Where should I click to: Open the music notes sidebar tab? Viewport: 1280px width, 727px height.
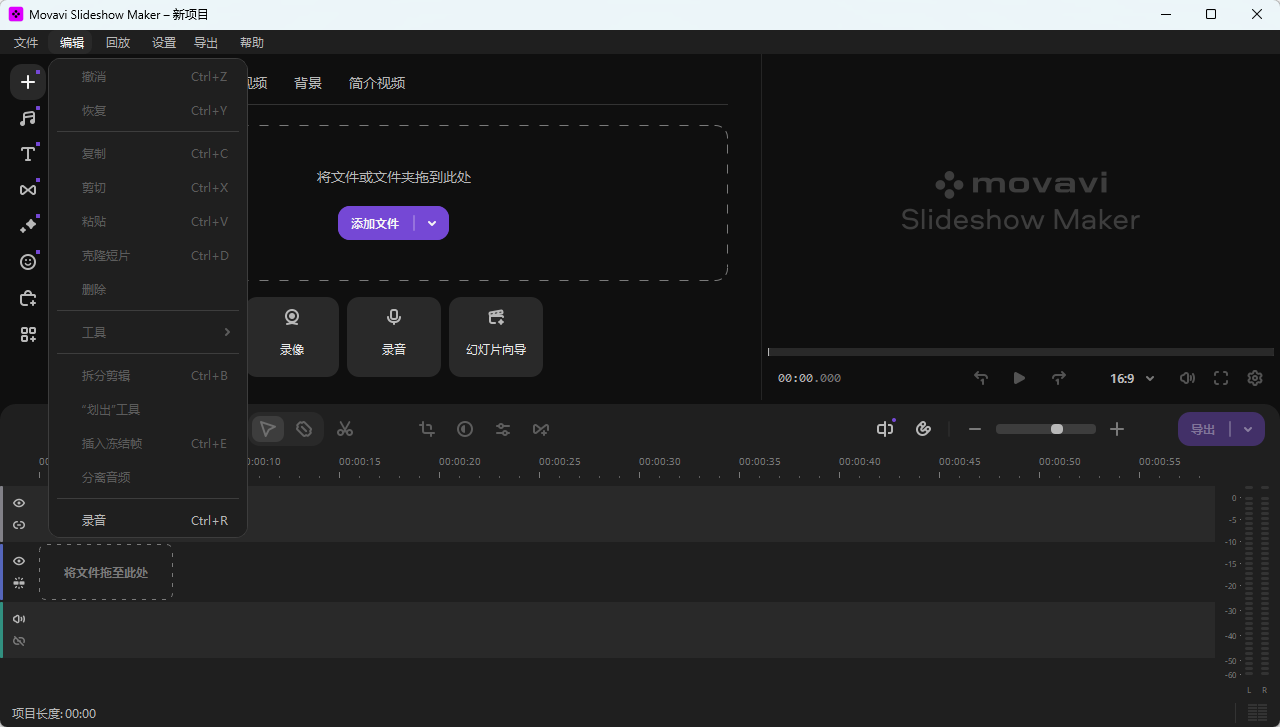point(28,118)
